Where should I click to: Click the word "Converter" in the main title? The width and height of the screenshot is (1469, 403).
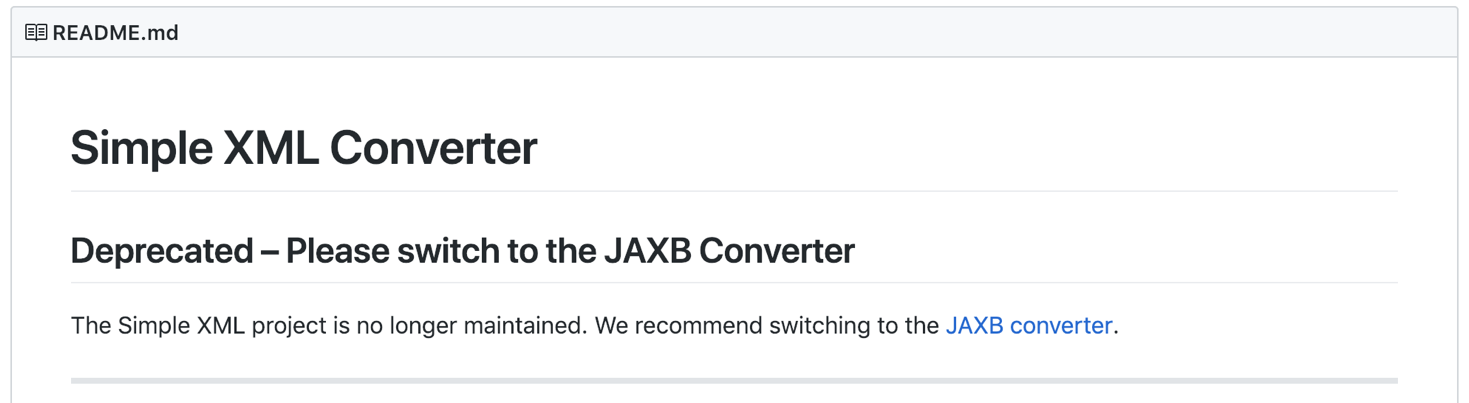433,148
